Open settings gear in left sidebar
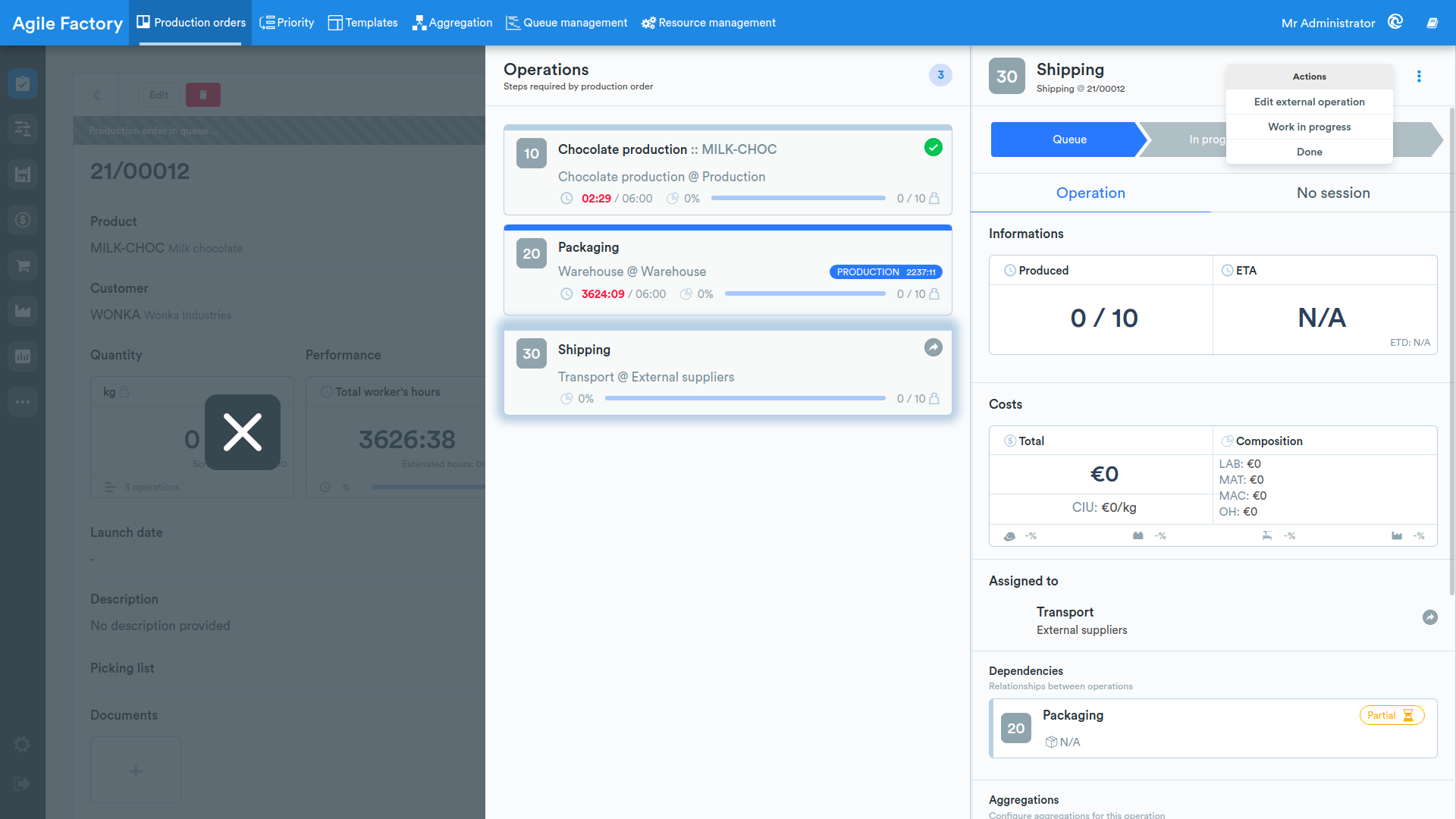This screenshot has width=1456, height=819. [23, 745]
